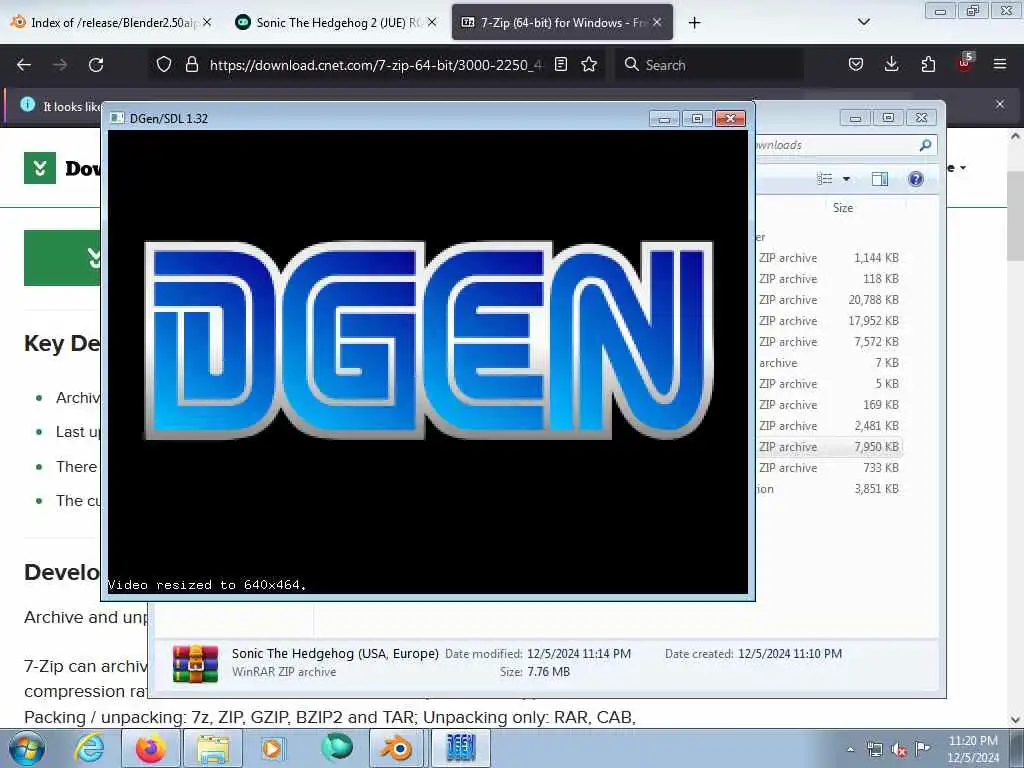Select the highlighted 7,950 KB ZIP archive row
1024x768 pixels.
pos(828,447)
